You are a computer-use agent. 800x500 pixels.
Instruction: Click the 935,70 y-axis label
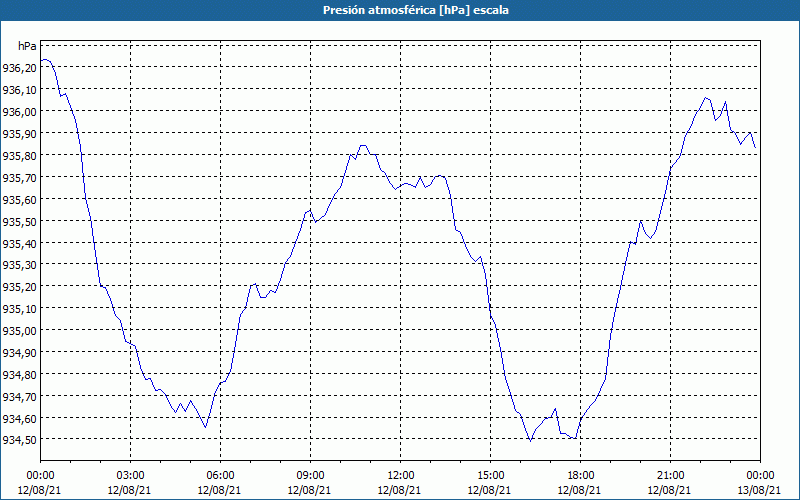(x=19, y=177)
